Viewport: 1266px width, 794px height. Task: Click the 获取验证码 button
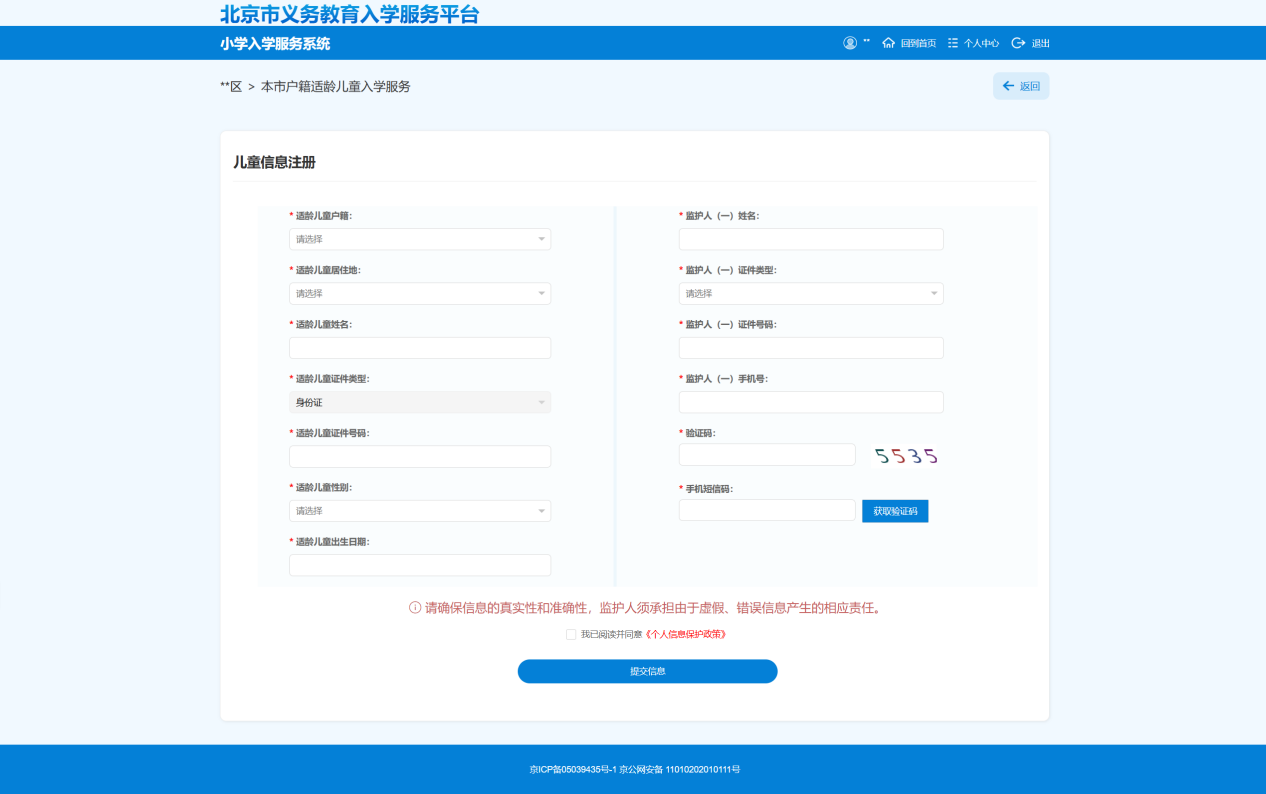click(895, 510)
